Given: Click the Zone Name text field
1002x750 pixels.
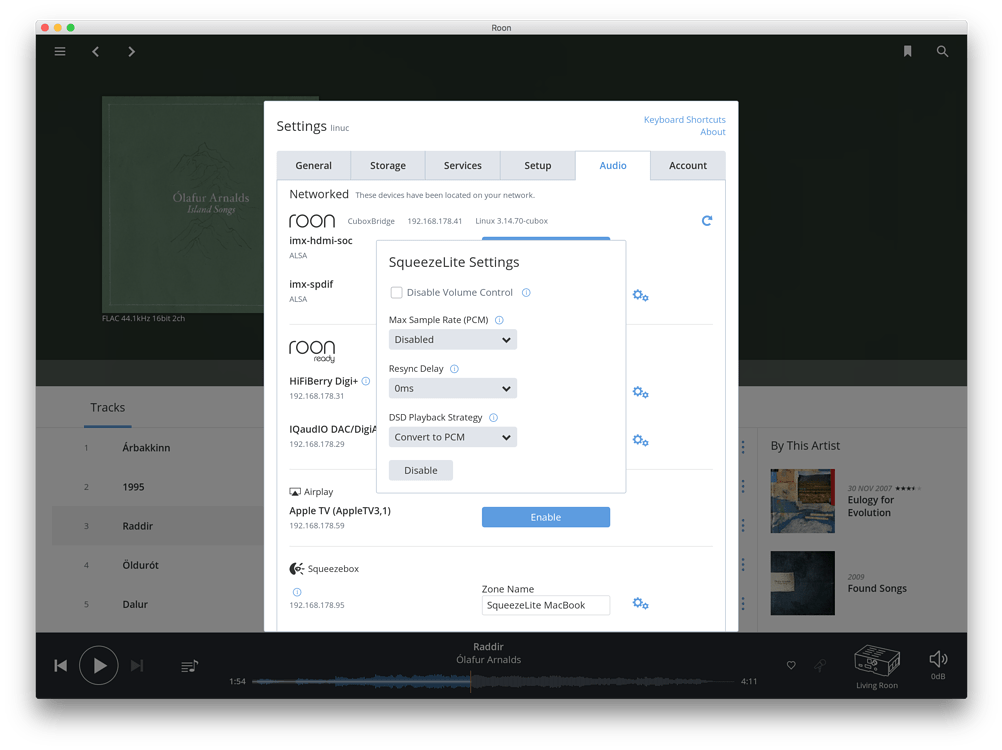Looking at the screenshot, I should coord(545,605).
